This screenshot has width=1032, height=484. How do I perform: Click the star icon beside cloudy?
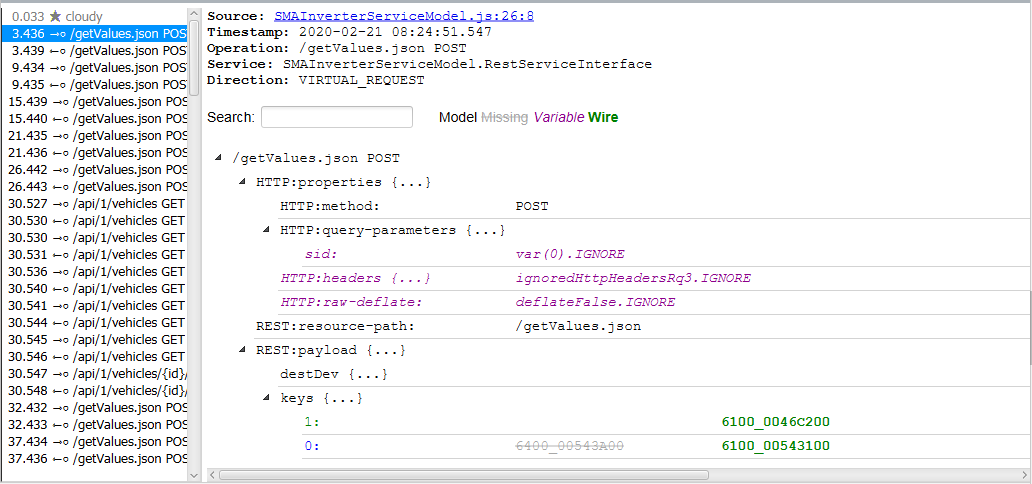pyautogui.click(x=55, y=16)
